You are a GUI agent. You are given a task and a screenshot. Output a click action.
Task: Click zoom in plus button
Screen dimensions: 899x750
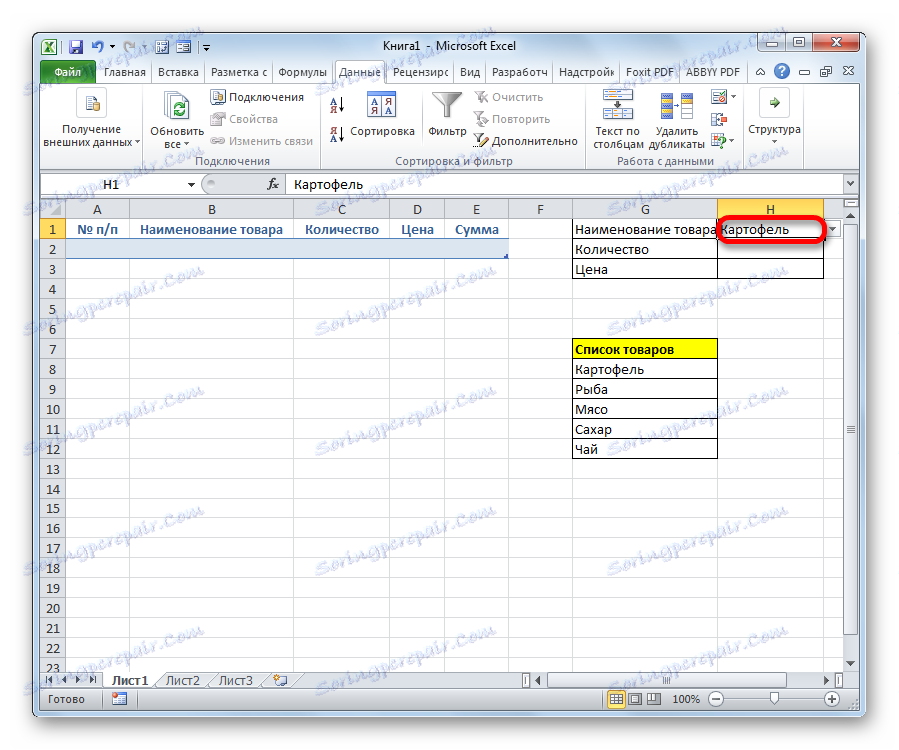(832, 699)
